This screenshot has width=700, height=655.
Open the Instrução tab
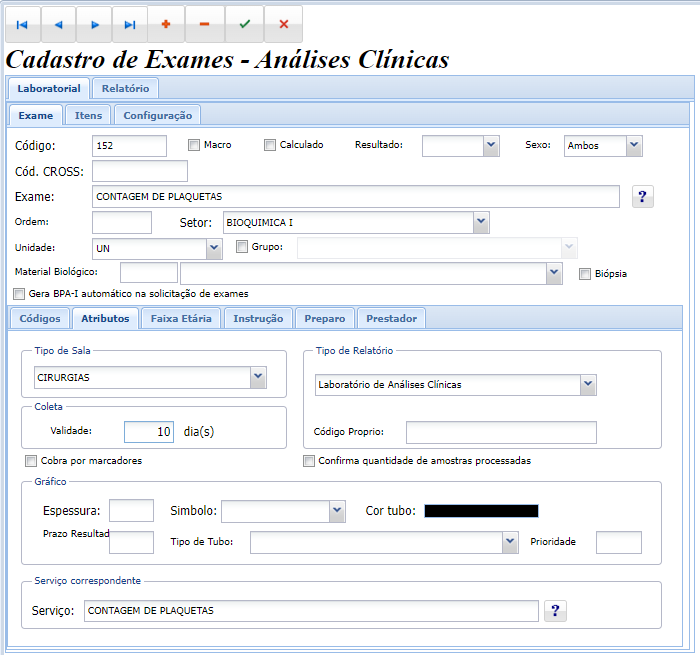pyautogui.click(x=258, y=318)
